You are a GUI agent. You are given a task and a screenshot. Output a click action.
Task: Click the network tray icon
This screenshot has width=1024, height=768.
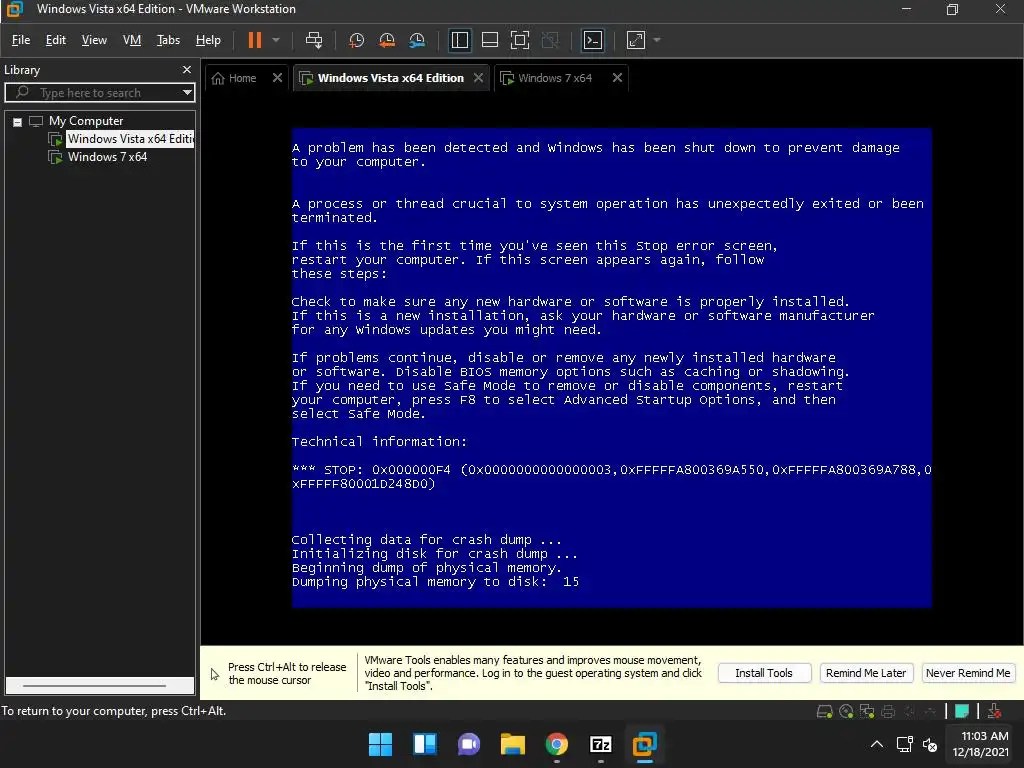point(904,744)
